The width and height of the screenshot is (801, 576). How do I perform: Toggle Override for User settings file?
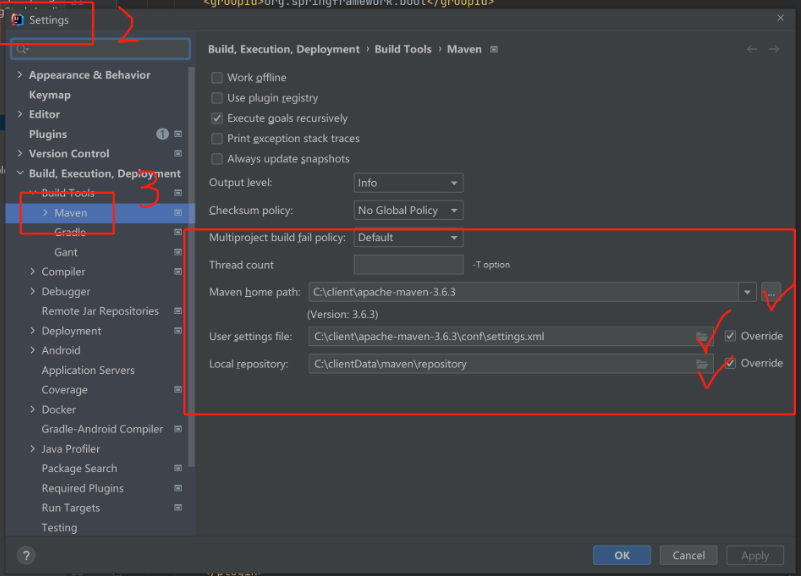[x=731, y=336]
